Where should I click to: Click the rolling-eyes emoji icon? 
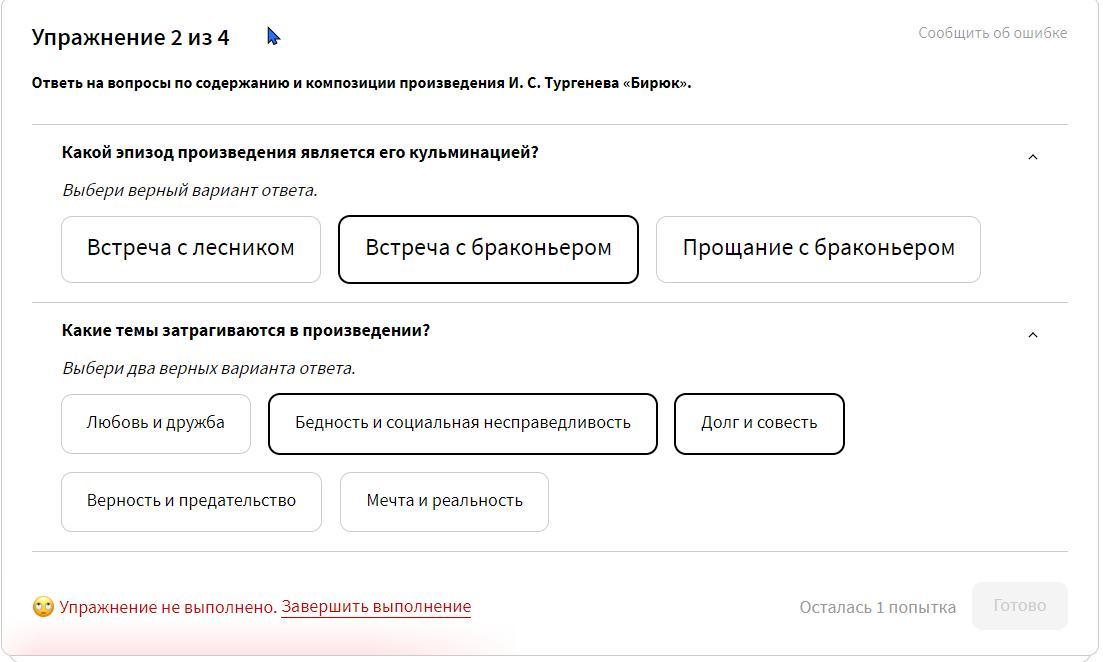43,607
